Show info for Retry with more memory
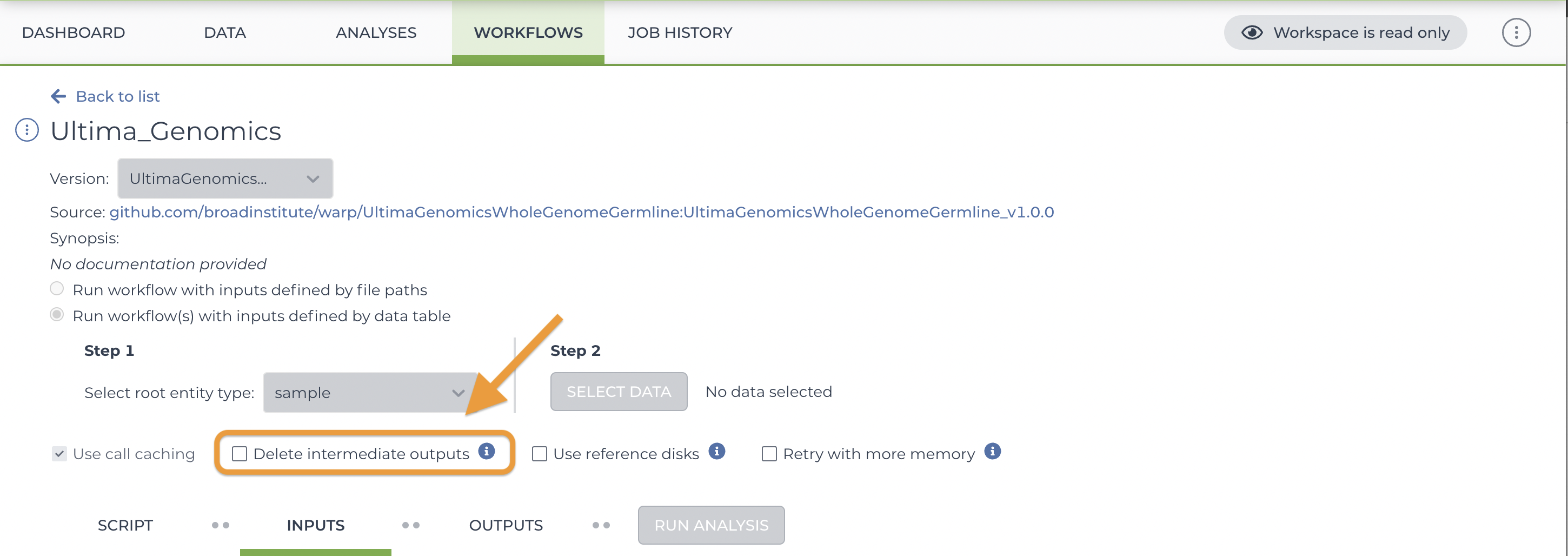Viewport: 1568px width, 556px height. pos(992,451)
